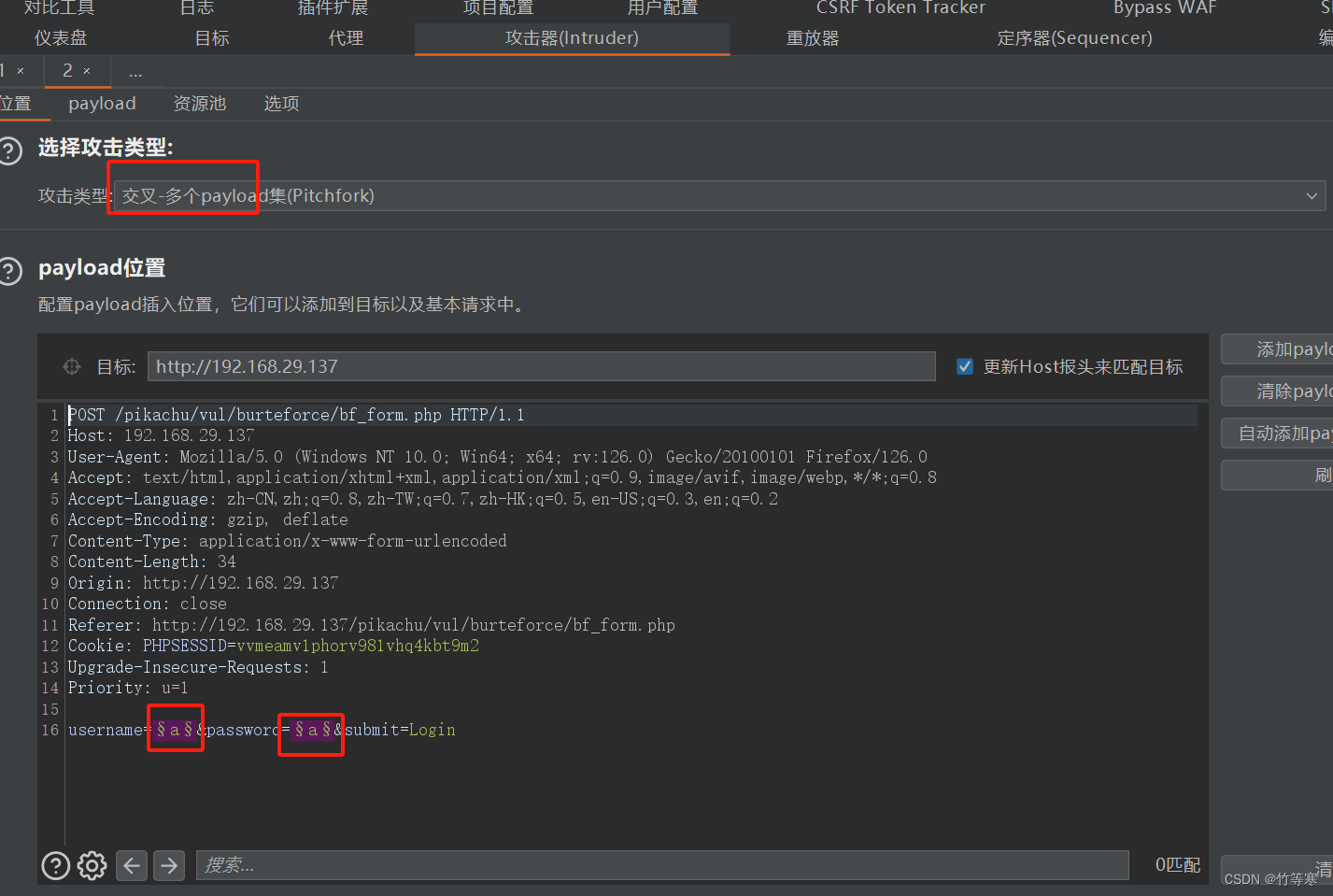Open the 代理 proxy tab
1333x896 pixels.
[x=346, y=38]
